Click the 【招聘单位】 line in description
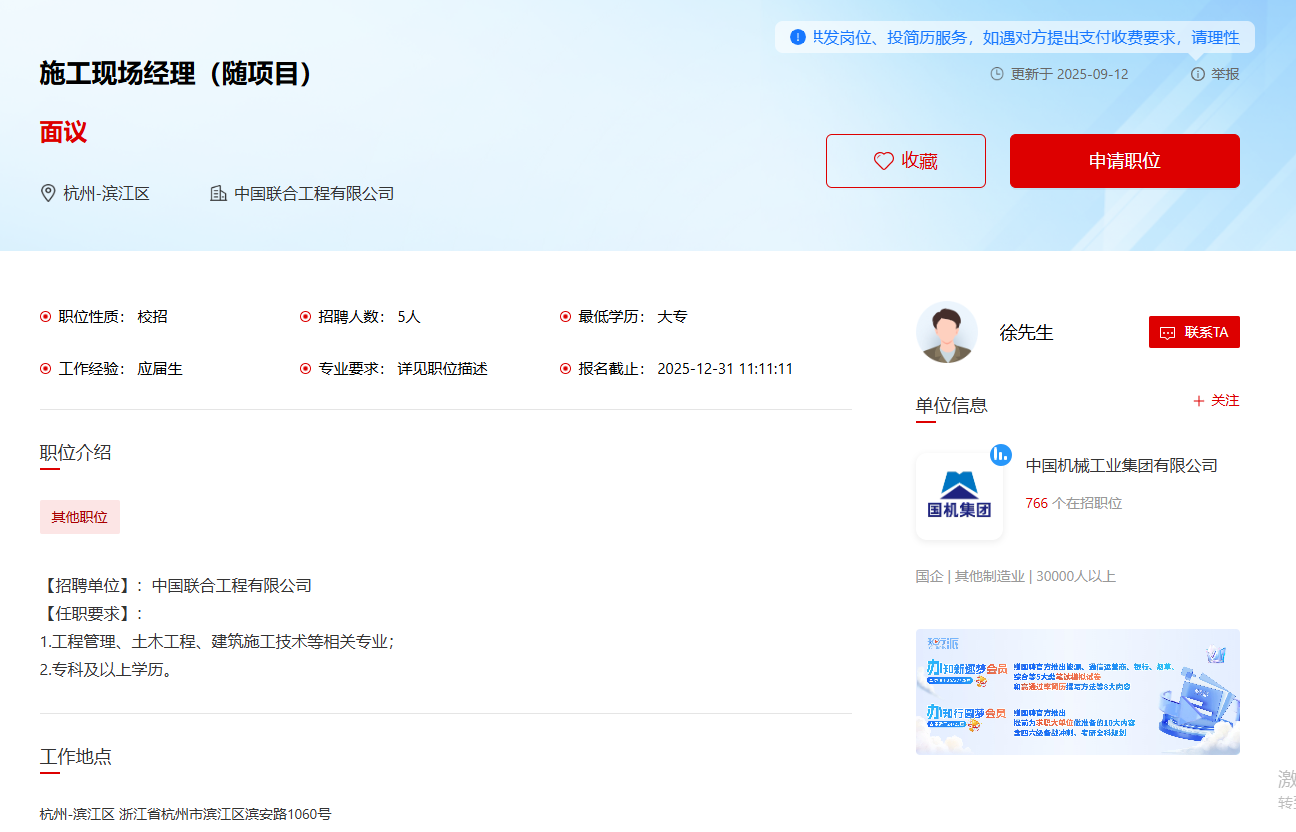1296x832 pixels. coord(176,586)
